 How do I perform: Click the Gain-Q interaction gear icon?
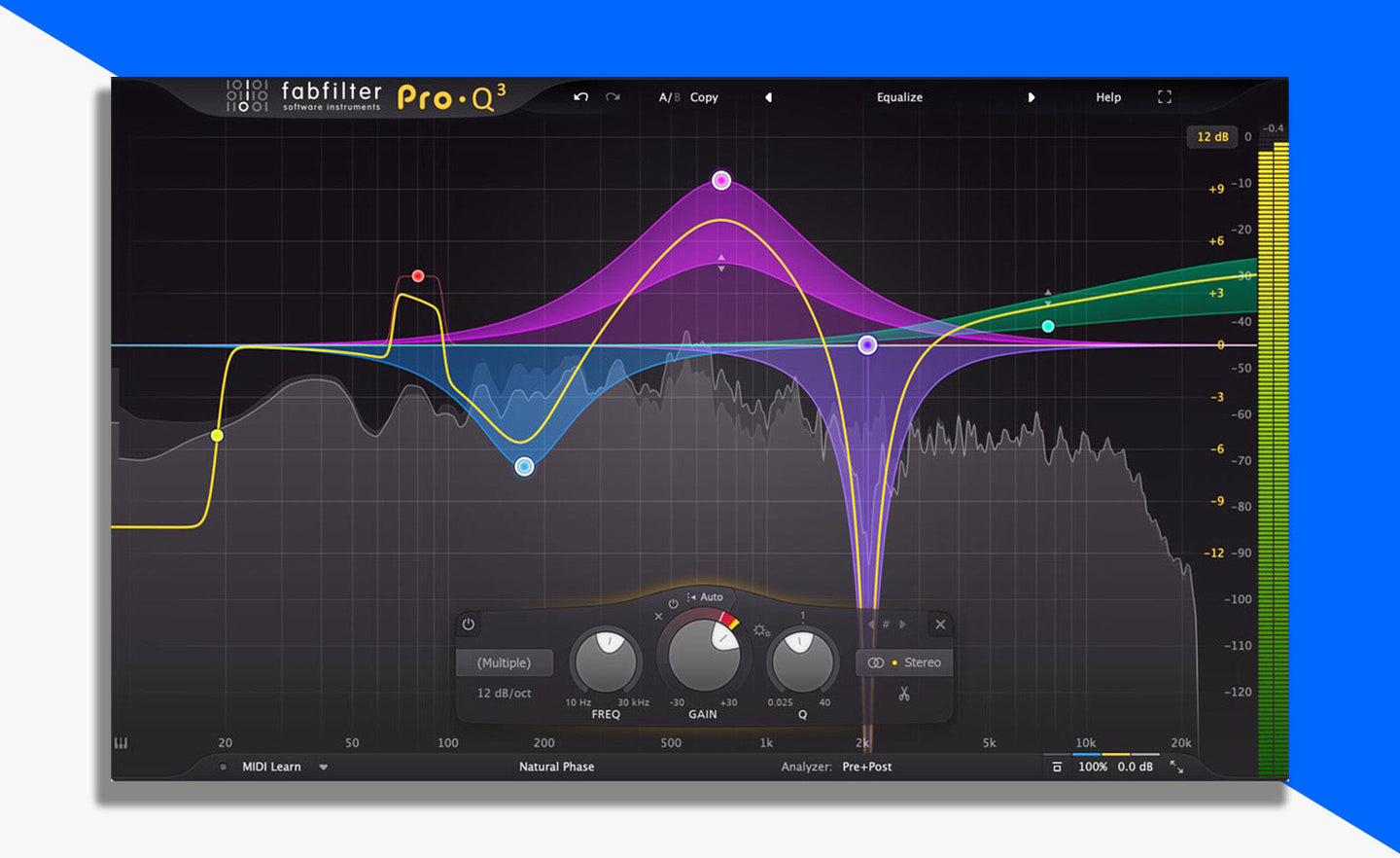click(761, 630)
